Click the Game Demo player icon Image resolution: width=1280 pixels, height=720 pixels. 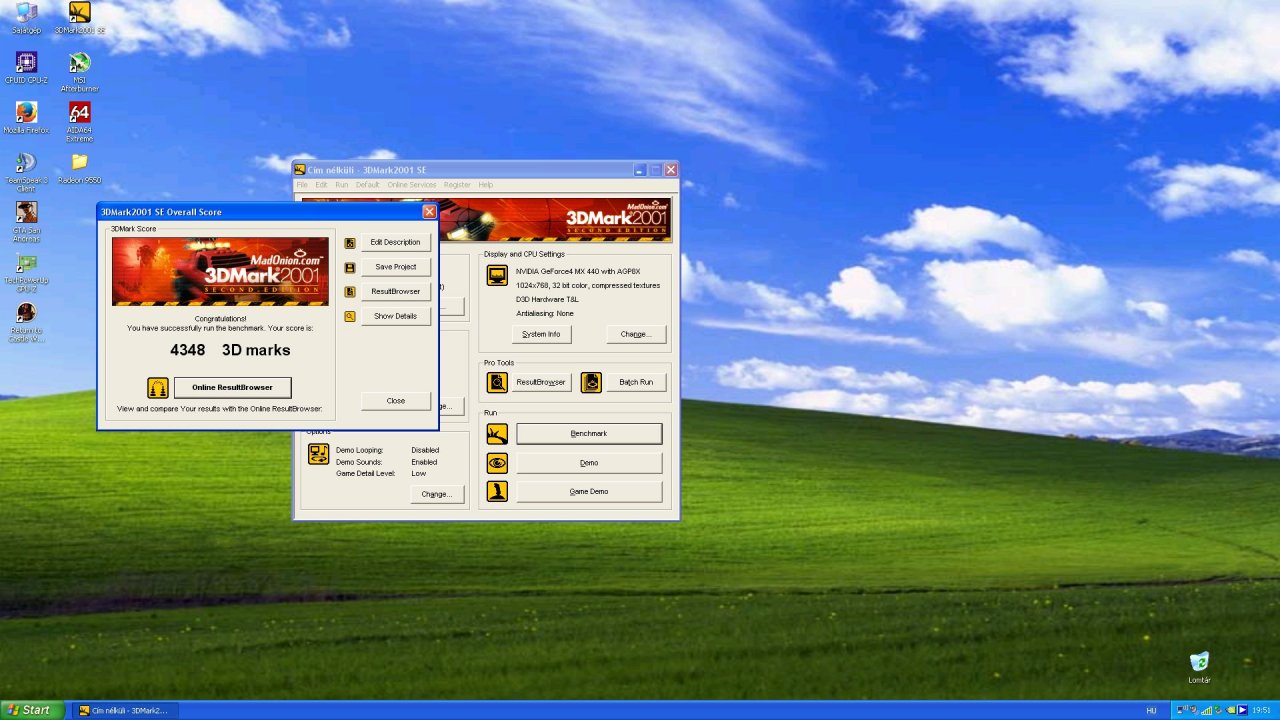pyautogui.click(x=497, y=491)
